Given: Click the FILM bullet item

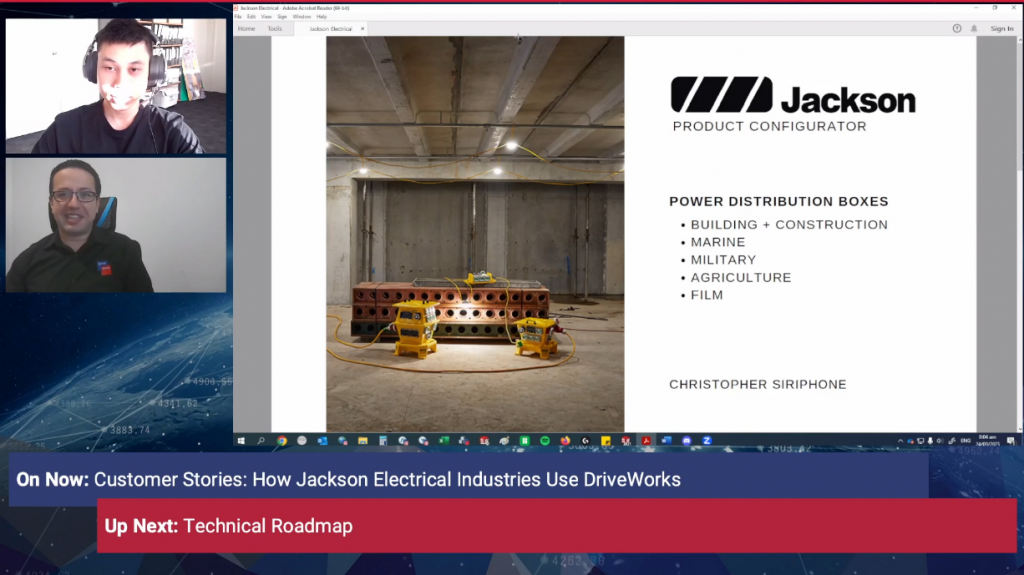Looking at the screenshot, I should coord(707,295).
